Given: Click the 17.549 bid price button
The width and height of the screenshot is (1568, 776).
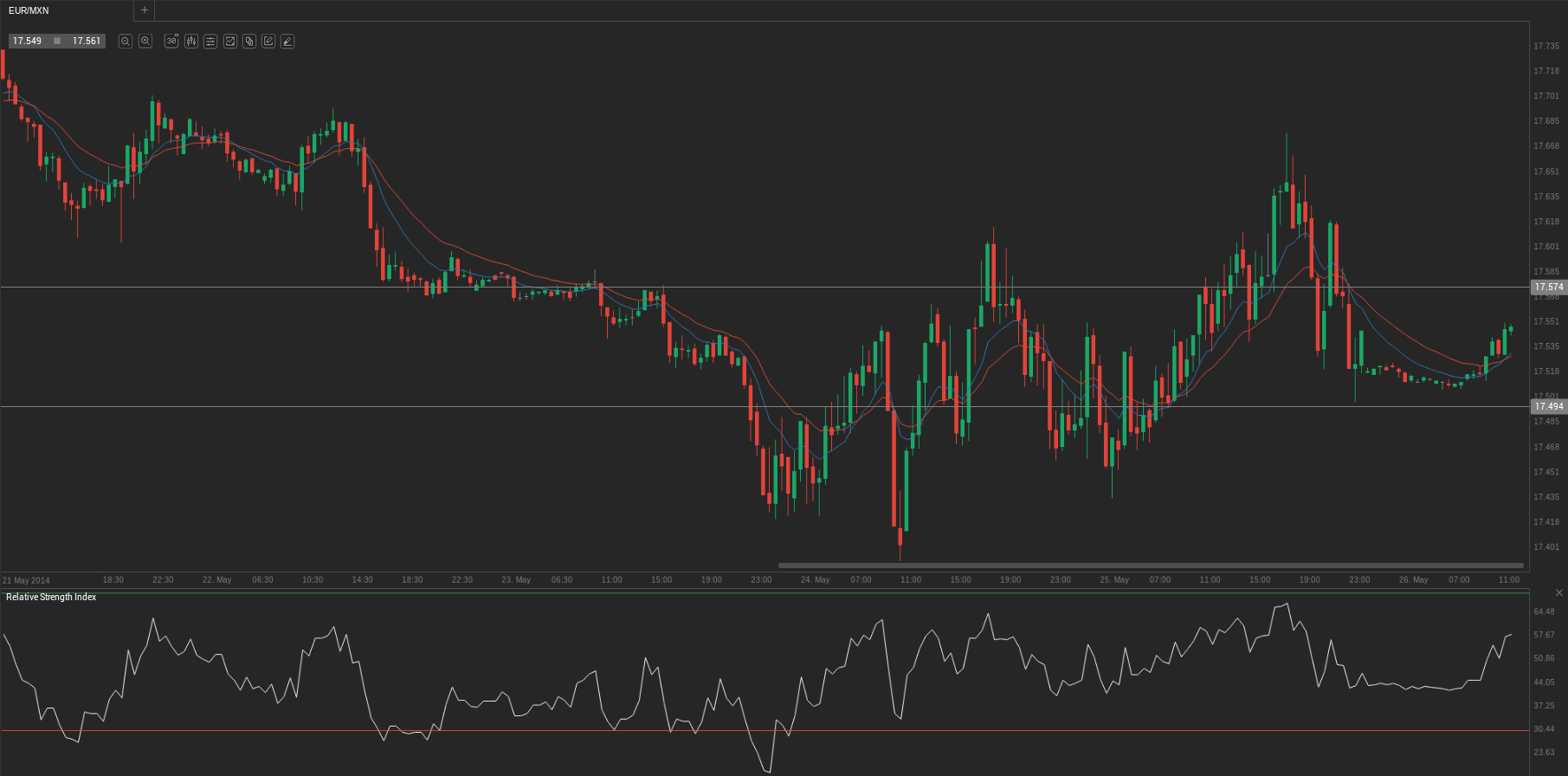Looking at the screenshot, I should pyautogui.click(x=28, y=41).
